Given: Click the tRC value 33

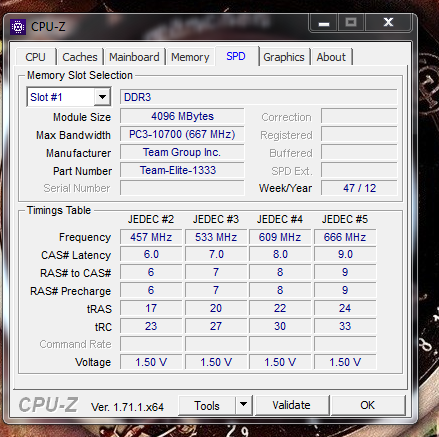Looking at the screenshot, I should 345,326.
